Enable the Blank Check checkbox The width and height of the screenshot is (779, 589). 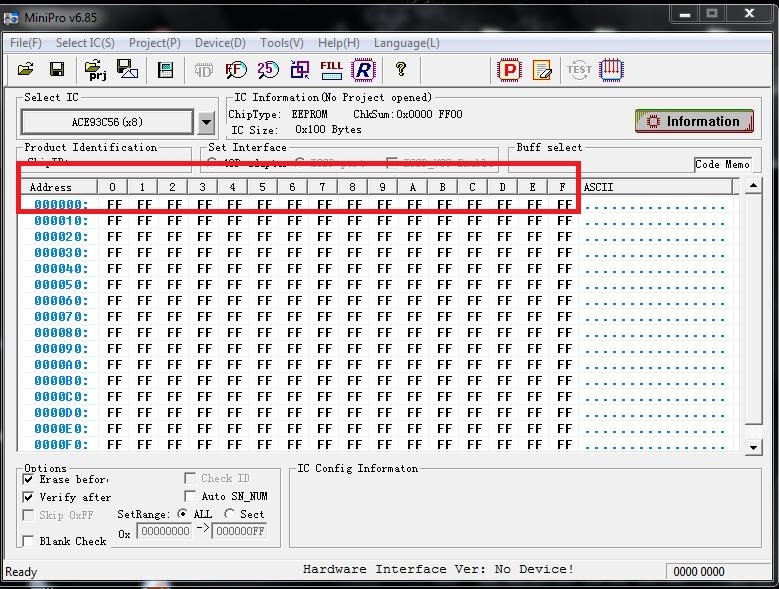click(28, 541)
